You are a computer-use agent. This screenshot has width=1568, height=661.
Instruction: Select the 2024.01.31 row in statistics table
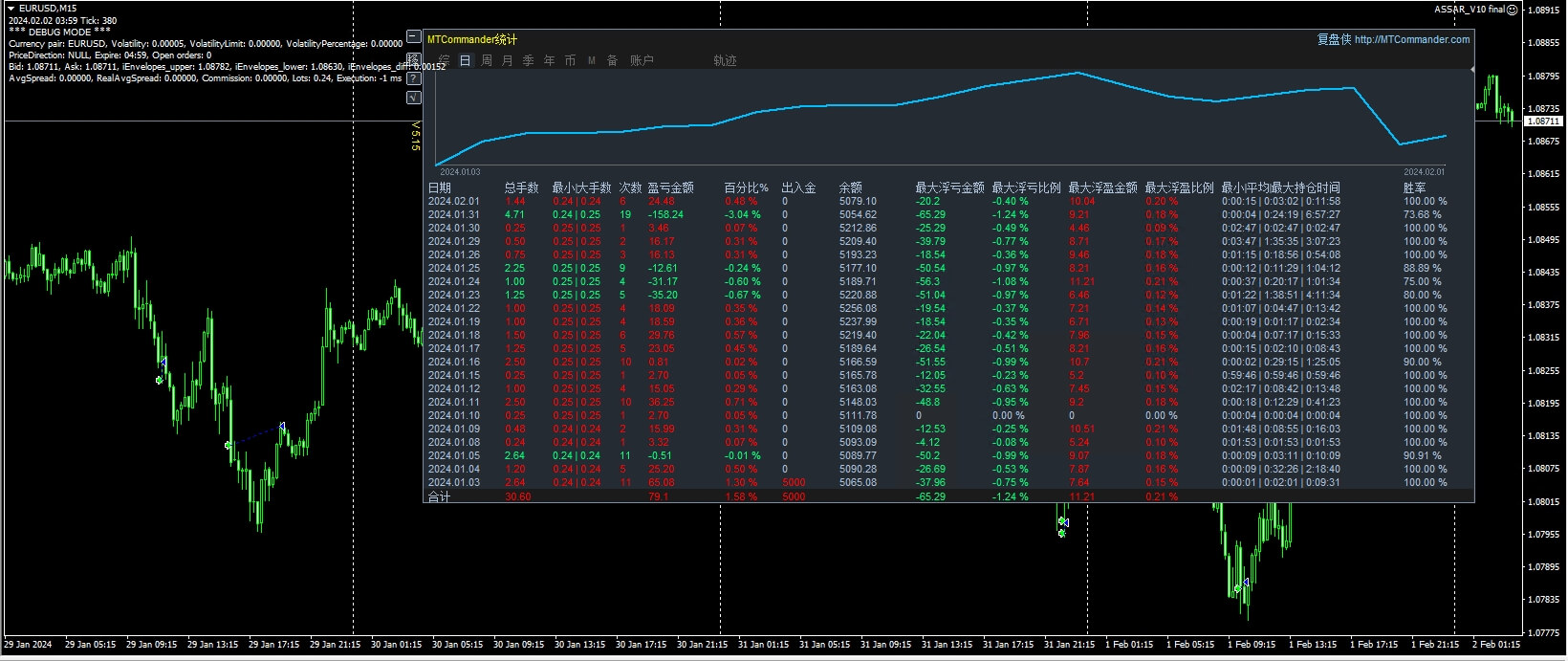tap(454, 214)
